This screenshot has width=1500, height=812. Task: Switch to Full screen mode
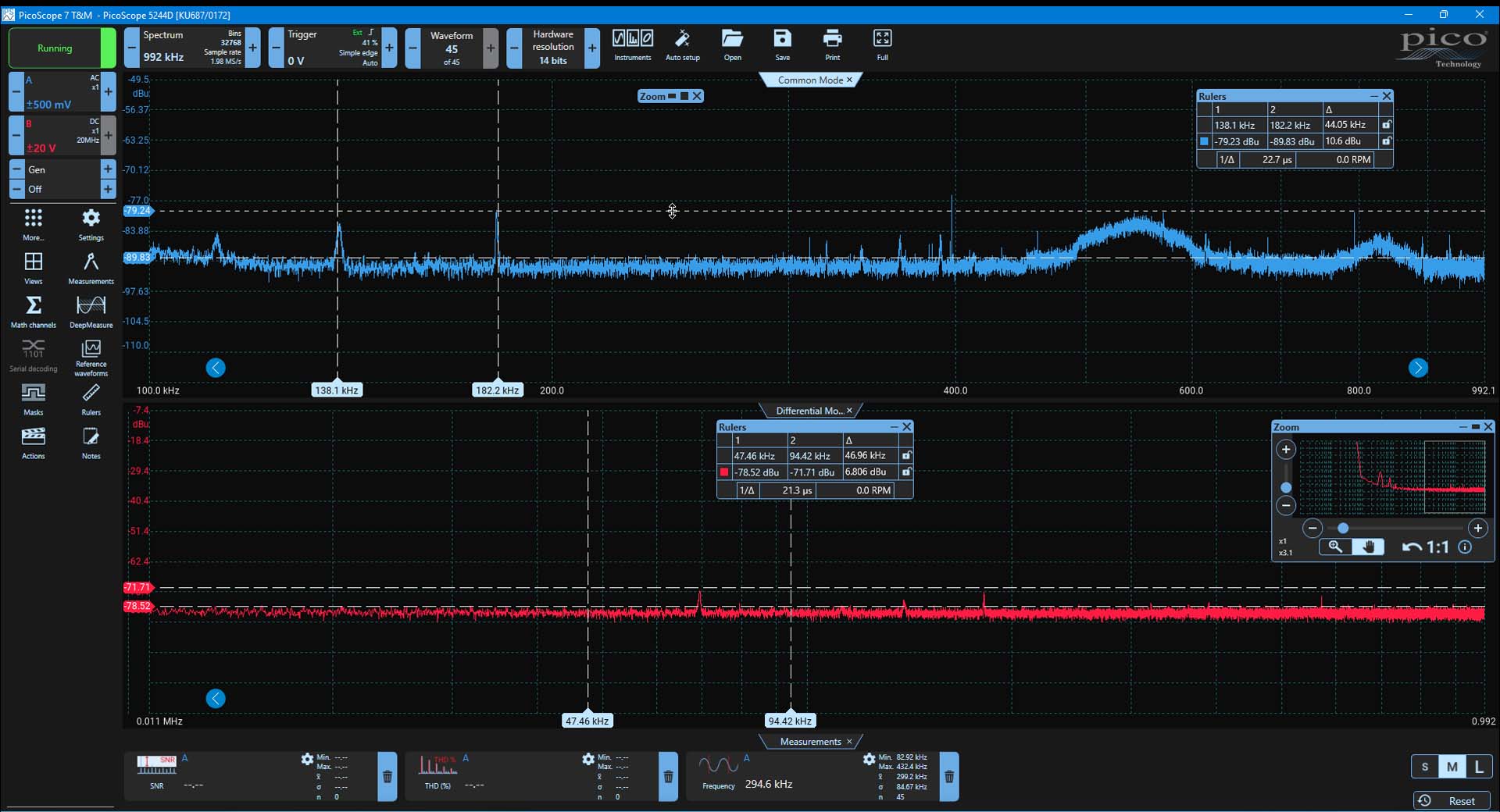(882, 45)
